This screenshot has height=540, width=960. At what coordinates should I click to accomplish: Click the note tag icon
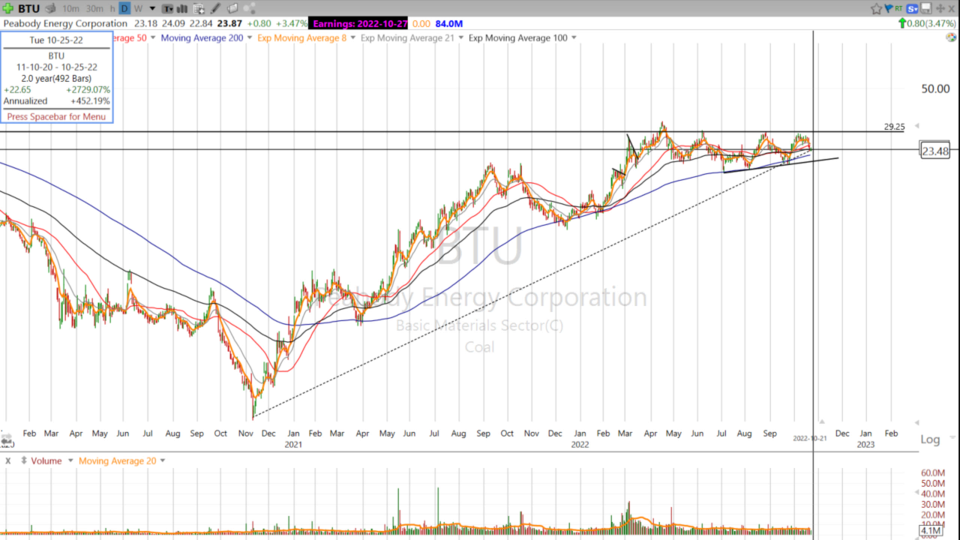point(233,9)
